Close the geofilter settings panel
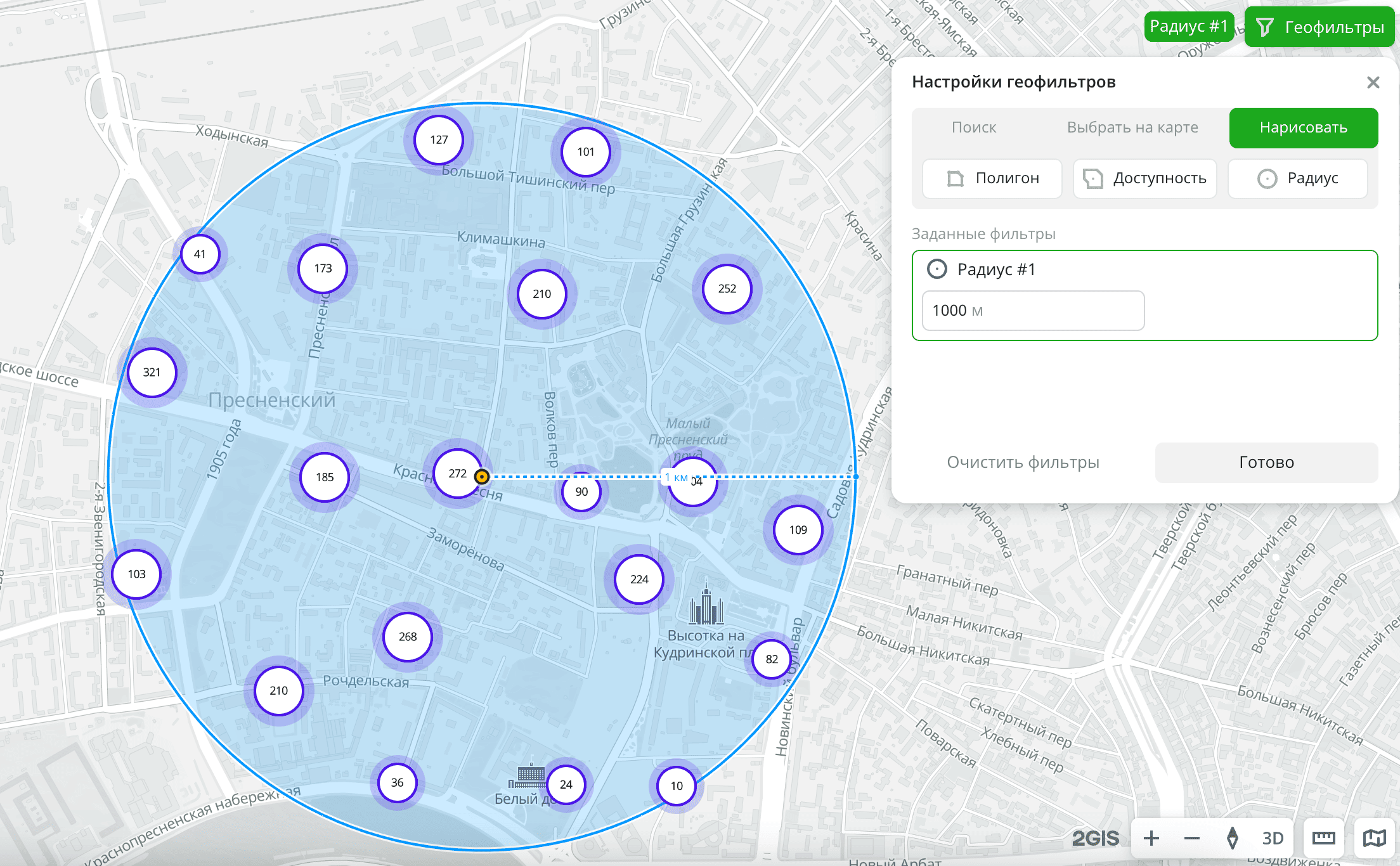 tap(1373, 82)
